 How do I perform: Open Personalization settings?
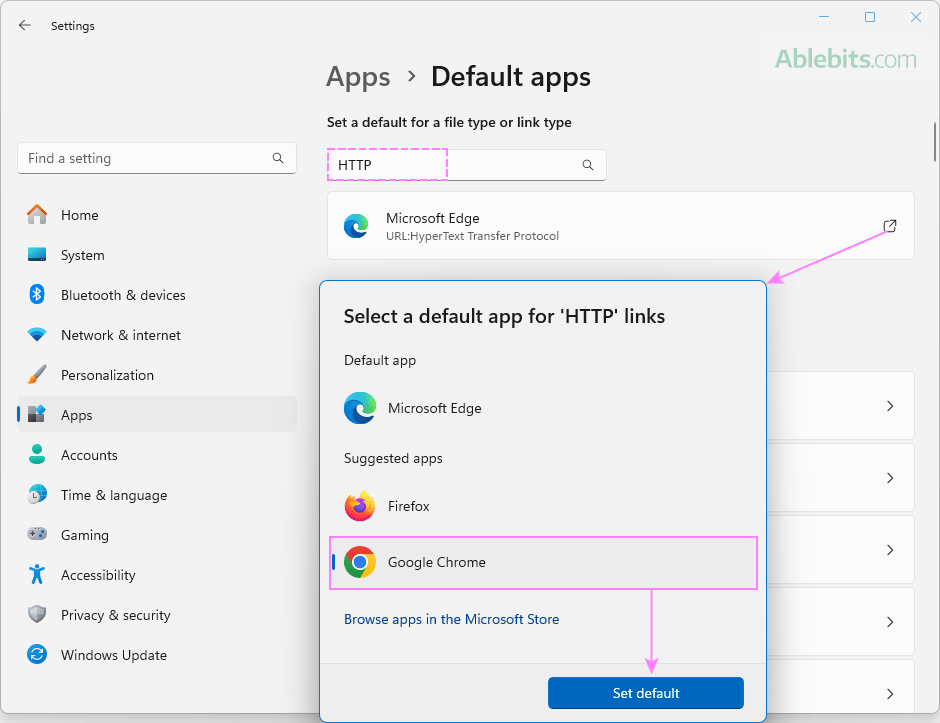(x=156, y=375)
